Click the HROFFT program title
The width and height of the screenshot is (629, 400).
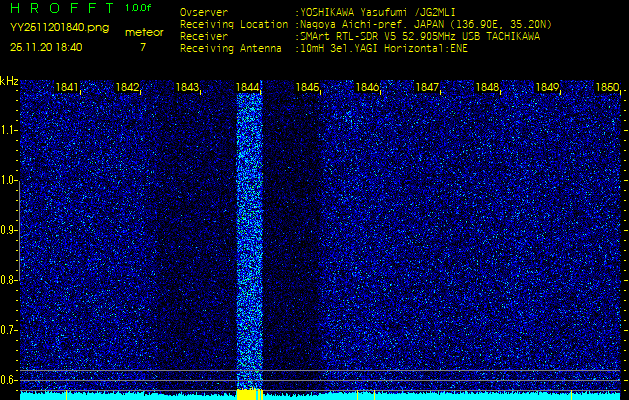coord(64,8)
